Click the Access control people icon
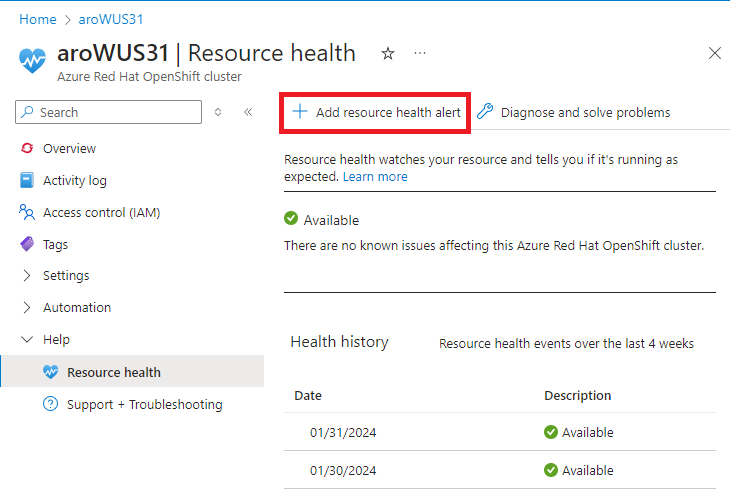 27,212
